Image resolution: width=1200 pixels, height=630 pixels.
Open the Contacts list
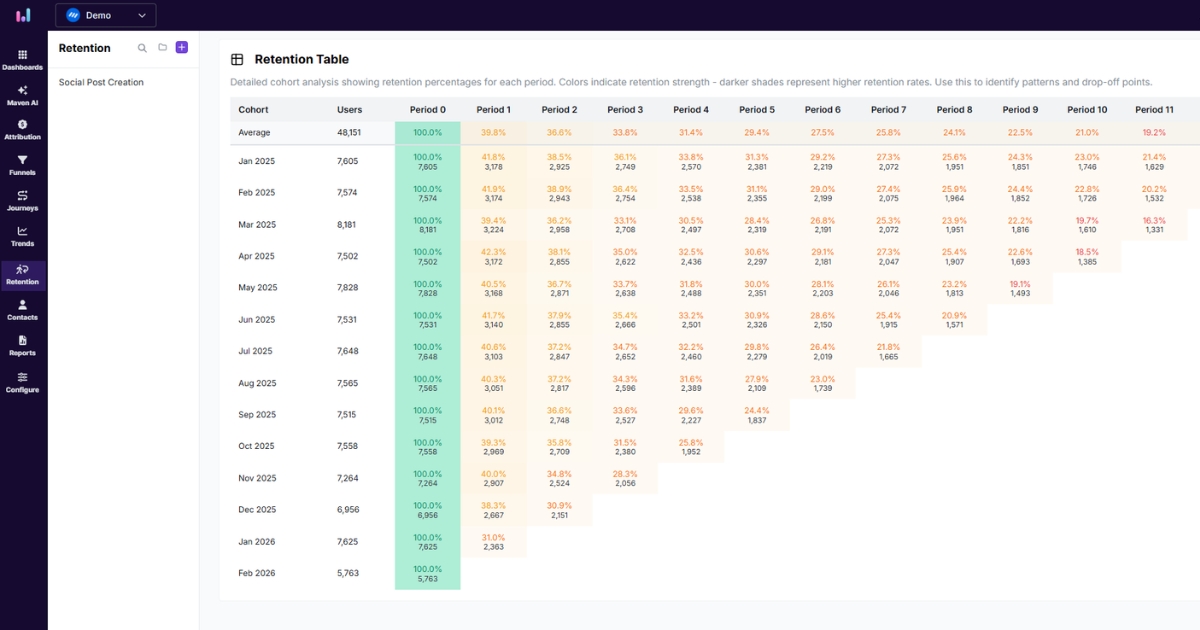(x=22, y=310)
